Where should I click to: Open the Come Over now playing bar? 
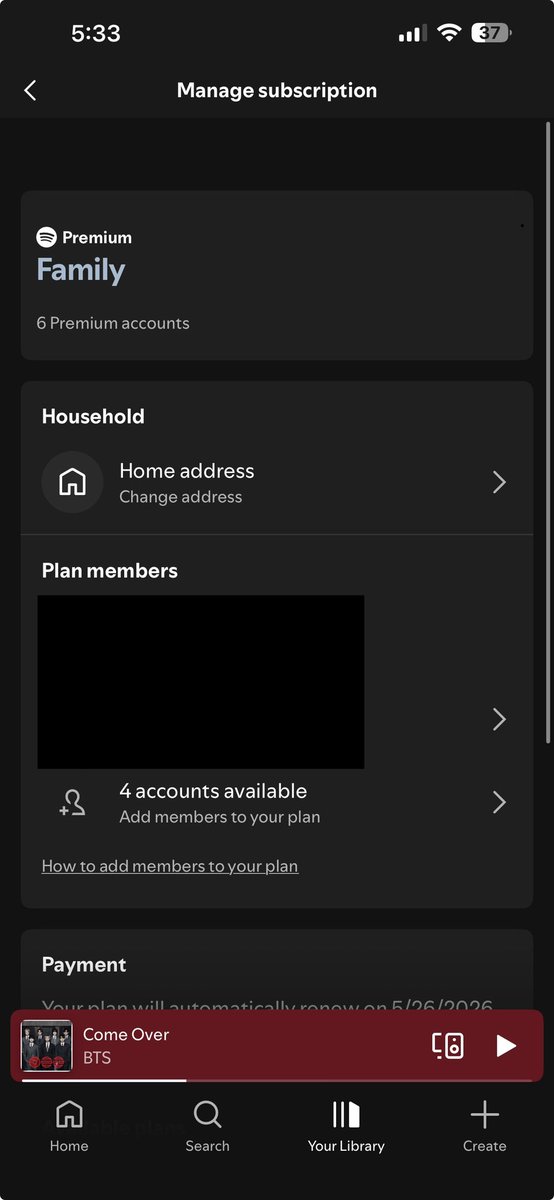click(x=277, y=1046)
